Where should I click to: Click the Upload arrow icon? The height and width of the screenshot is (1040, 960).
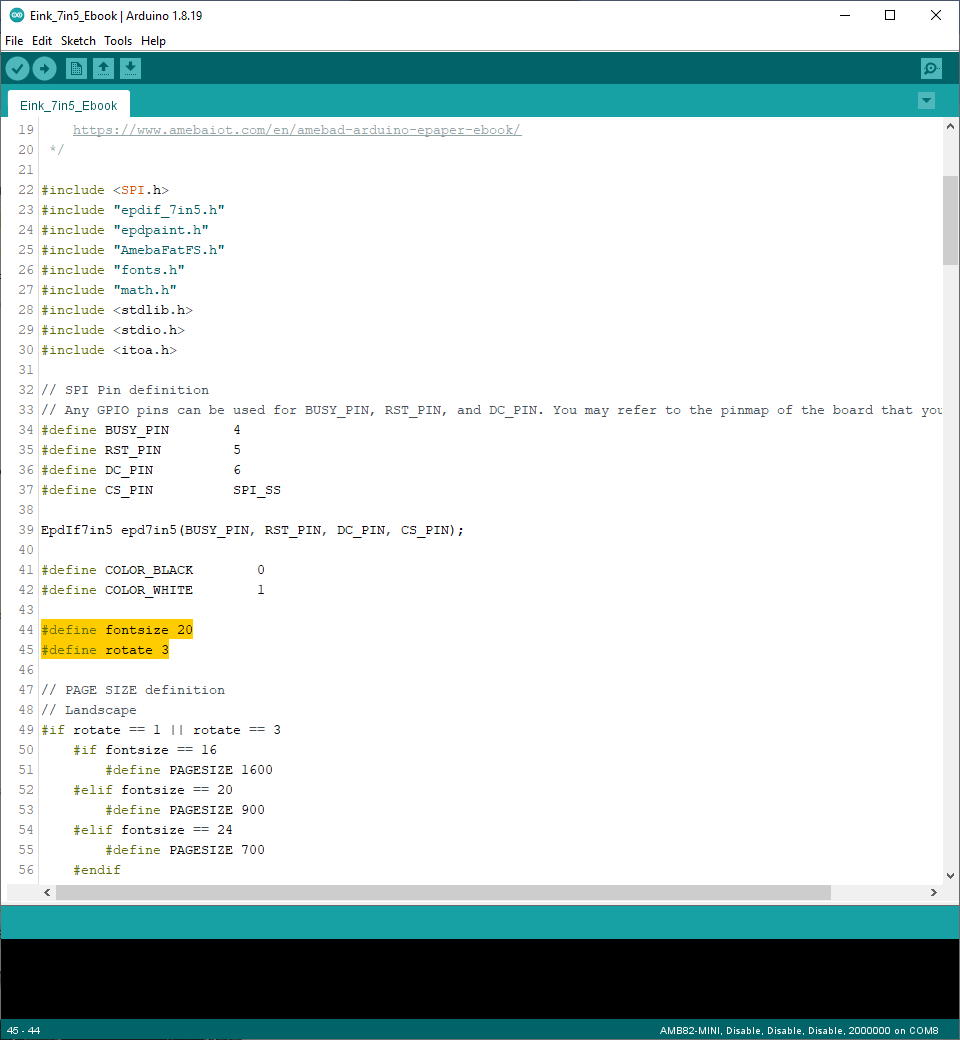point(45,68)
